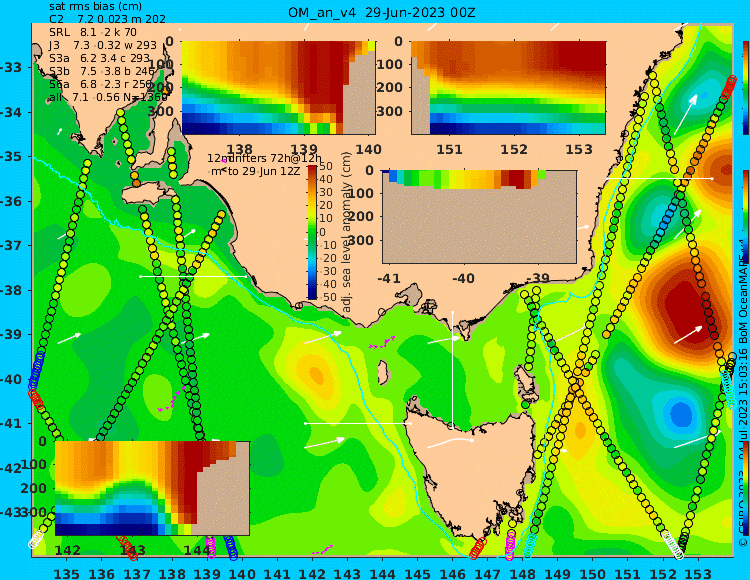
Task: Click the "152" label under the upper-right inset
Action: pyautogui.click(x=514, y=149)
